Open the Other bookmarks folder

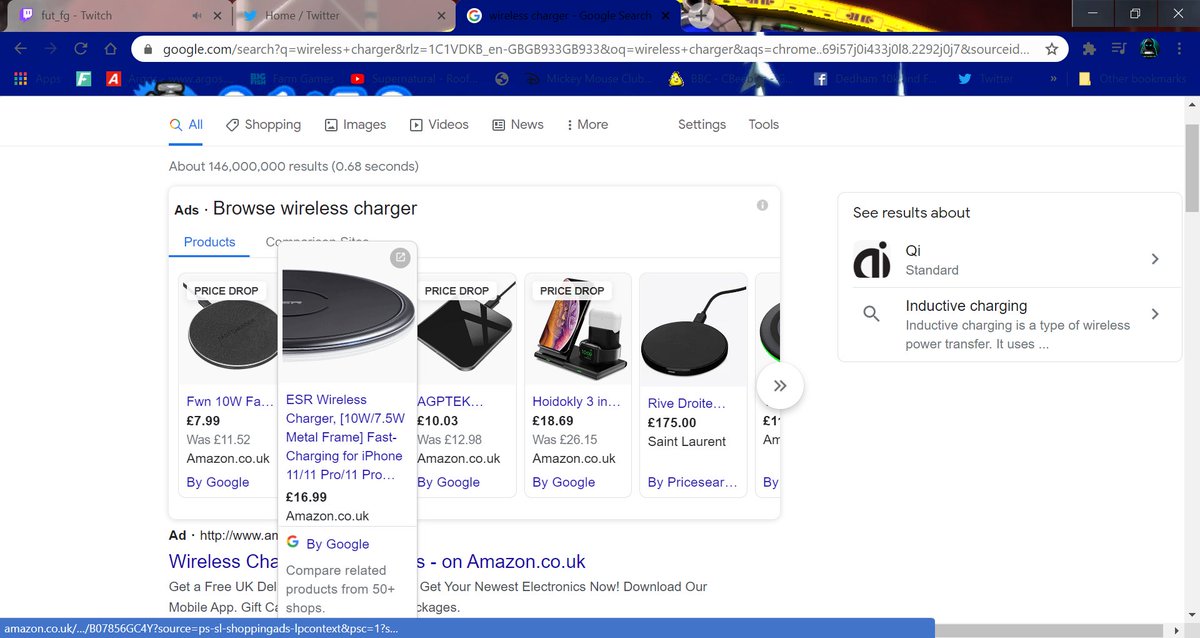[1131, 79]
